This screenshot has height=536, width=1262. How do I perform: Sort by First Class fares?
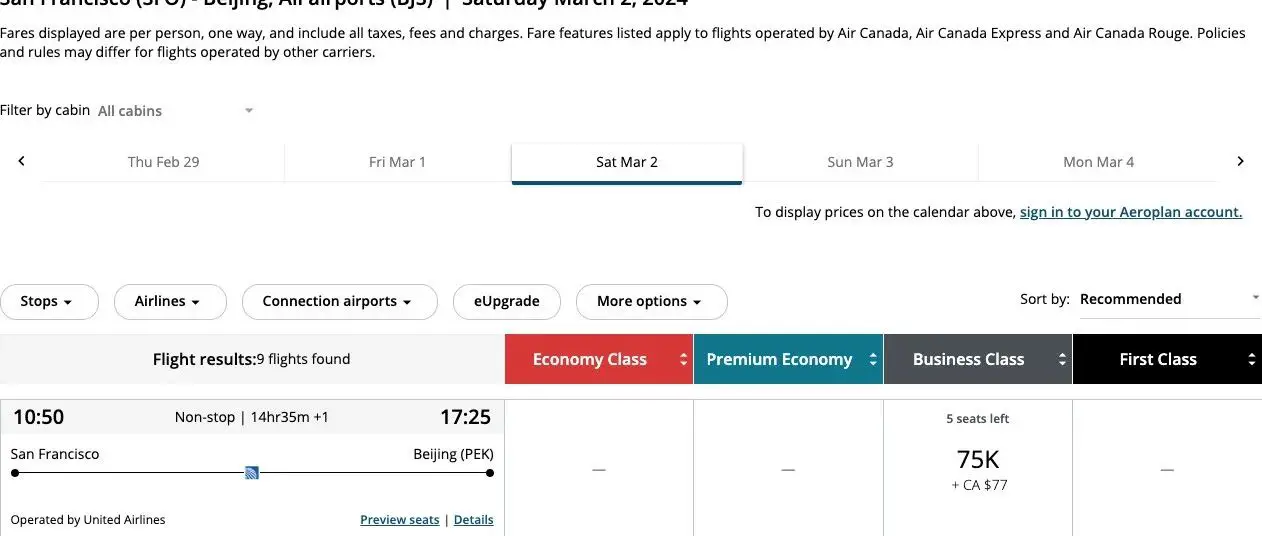point(1166,360)
